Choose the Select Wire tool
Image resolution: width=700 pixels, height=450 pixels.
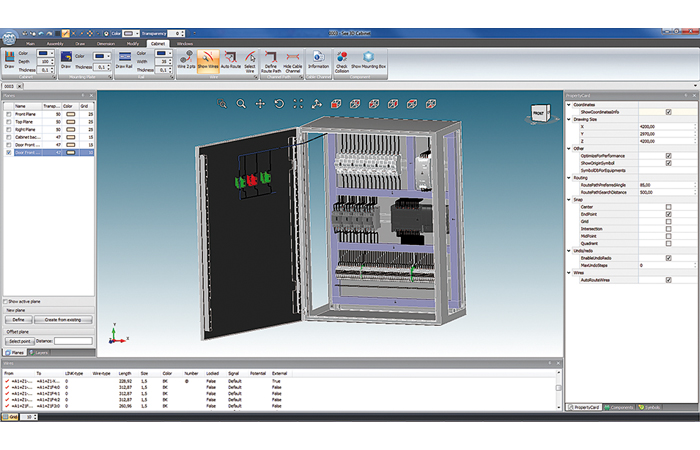[250, 62]
